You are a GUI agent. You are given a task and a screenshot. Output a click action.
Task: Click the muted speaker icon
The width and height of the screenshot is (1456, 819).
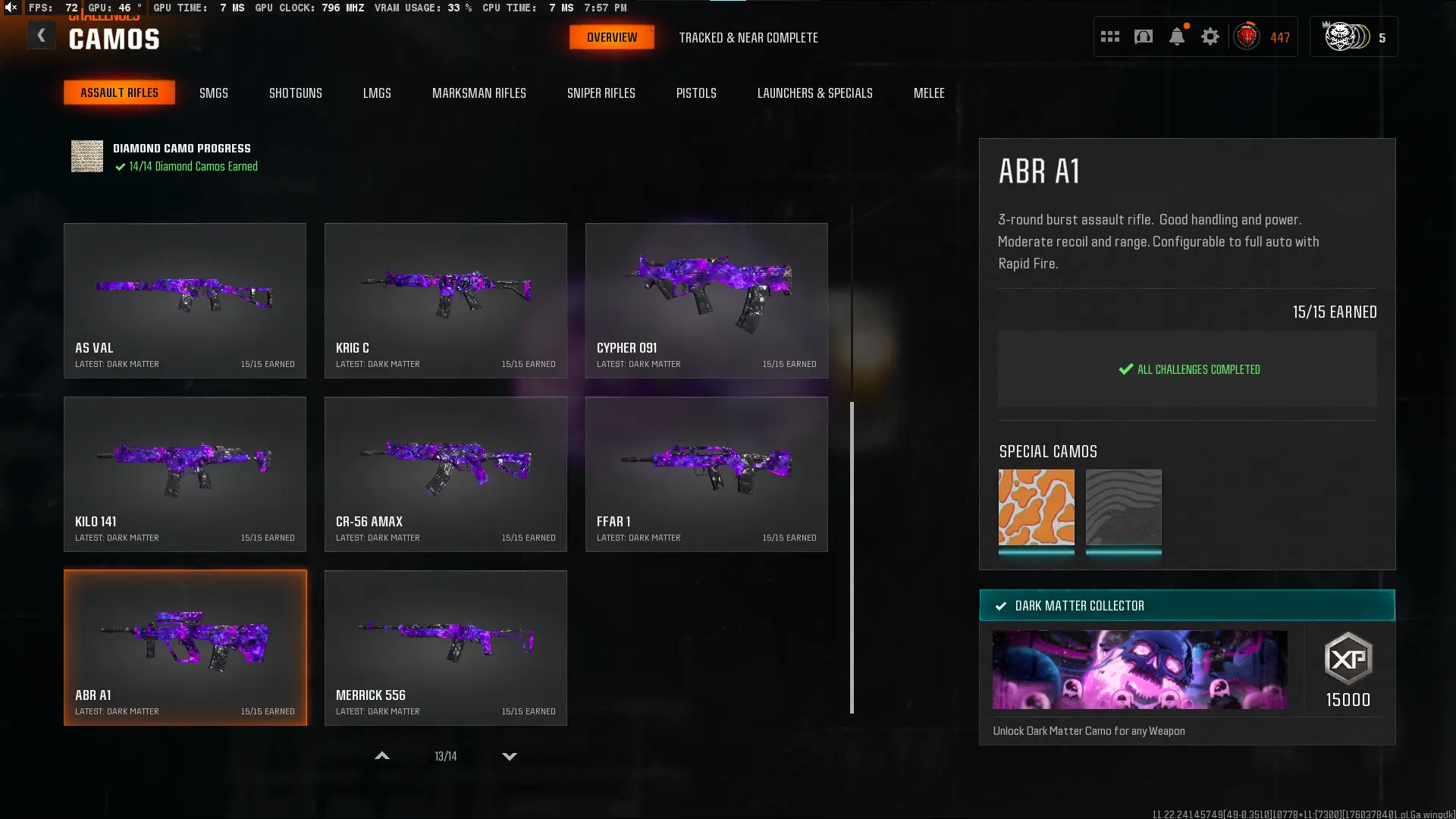[11, 8]
